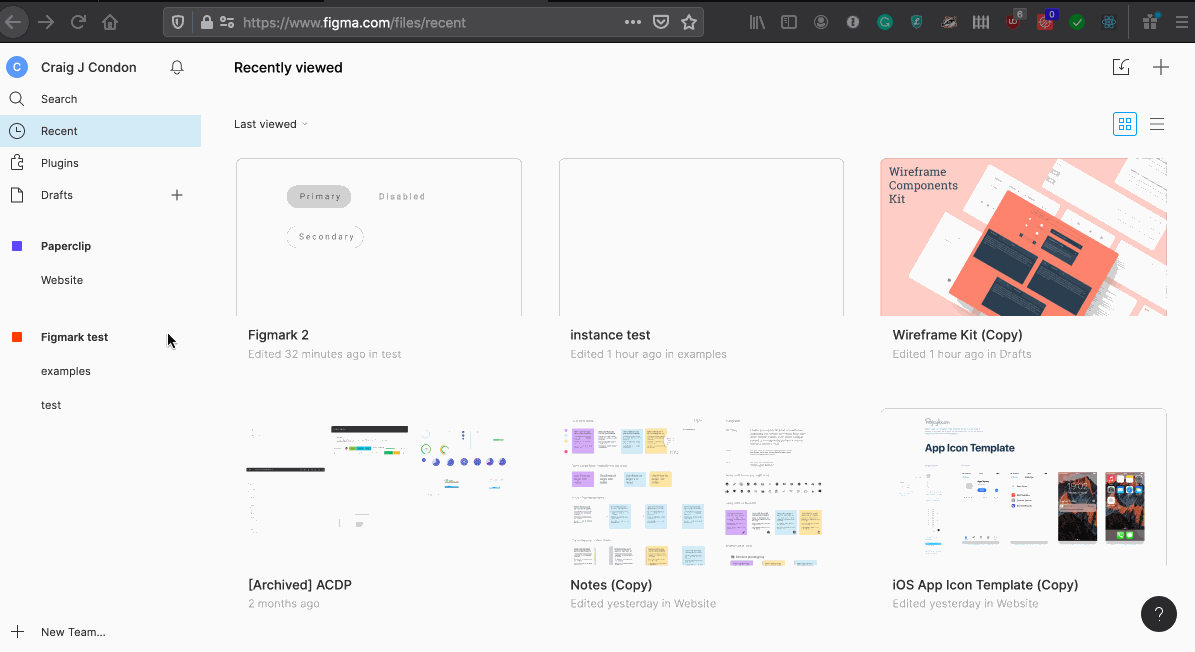Open the notifications bell

[177, 67]
